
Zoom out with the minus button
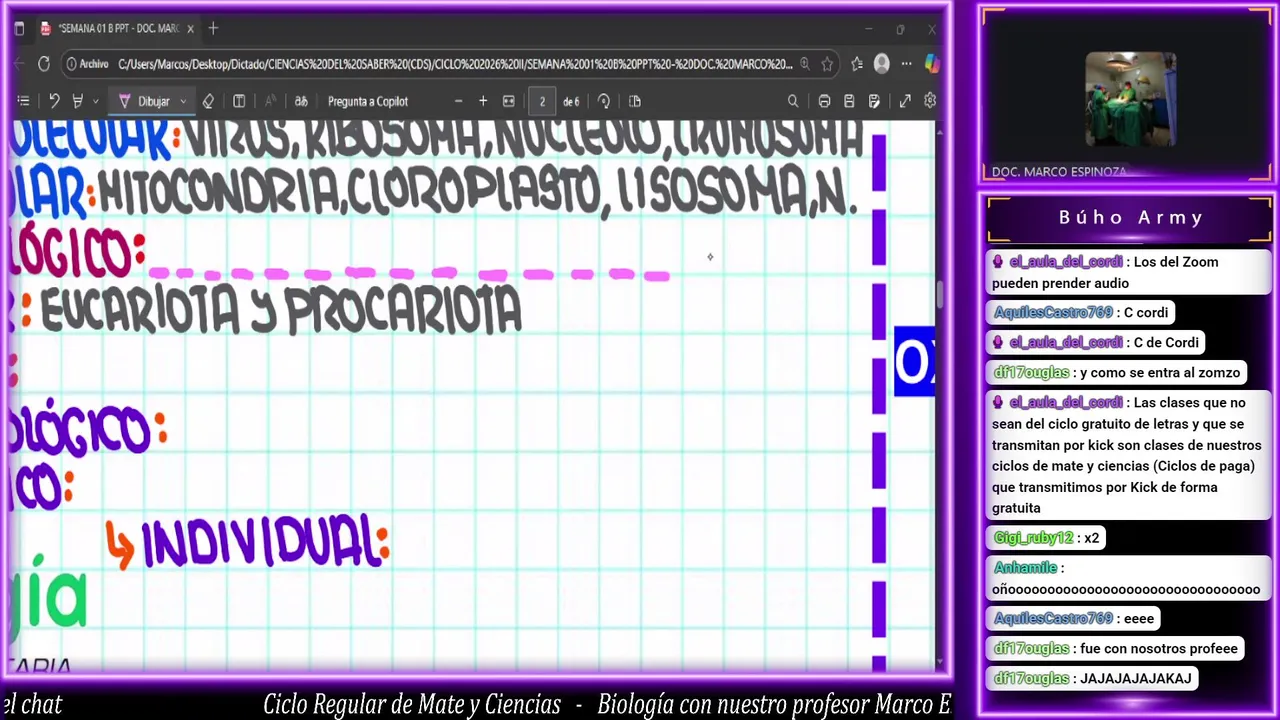tap(458, 101)
